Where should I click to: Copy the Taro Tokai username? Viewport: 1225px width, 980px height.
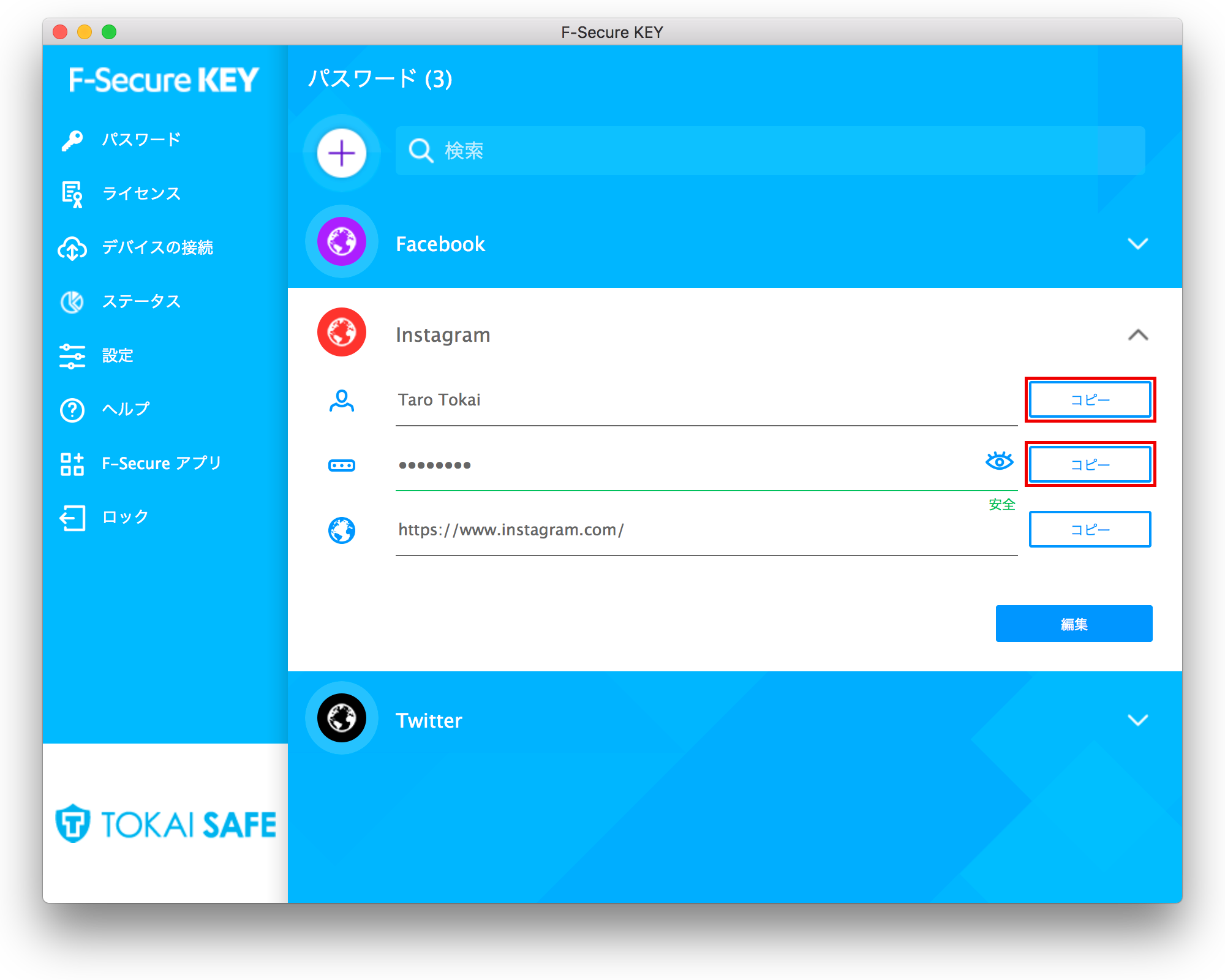[1090, 399]
